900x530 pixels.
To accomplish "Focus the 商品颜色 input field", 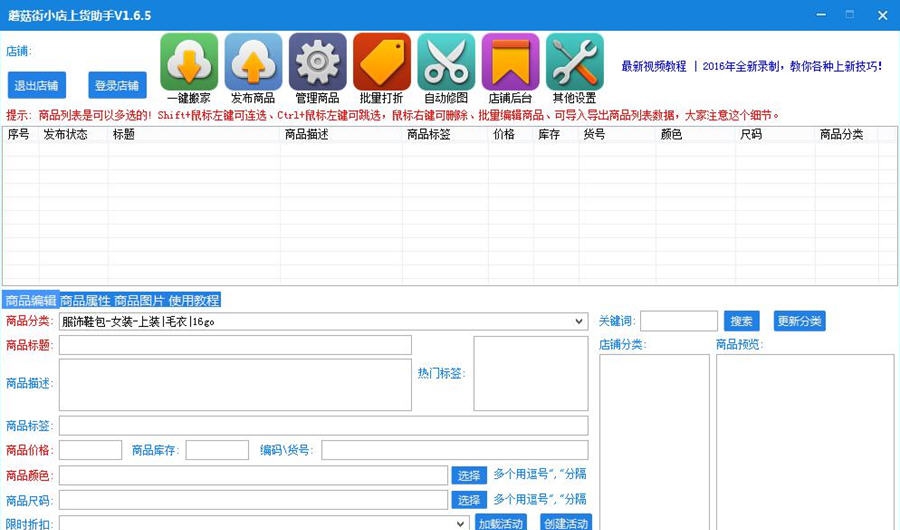I will [x=253, y=475].
